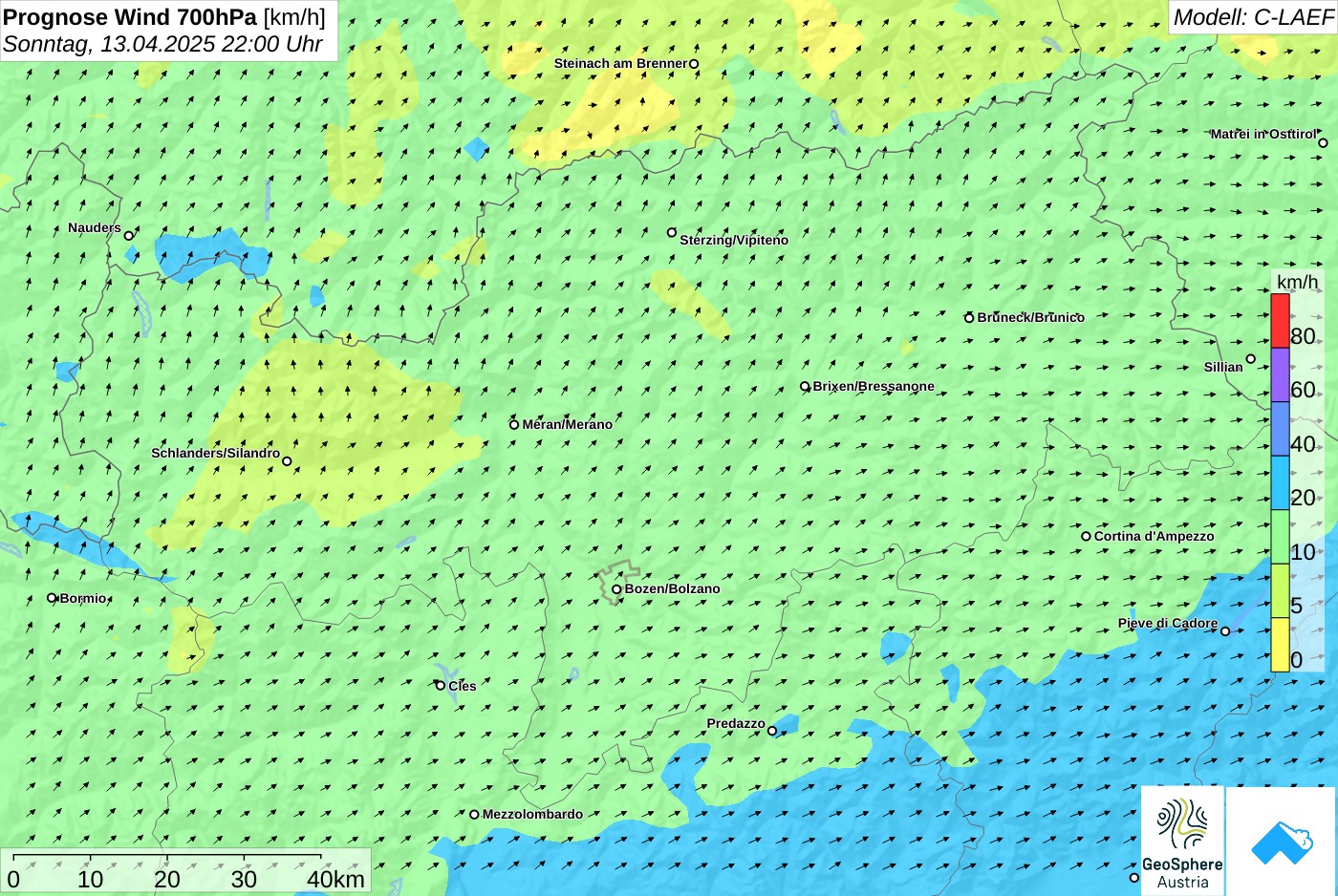The width and height of the screenshot is (1338, 896).
Task: Click the "40km" scale bar label
Action: pyautogui.click(x=335, y=880)
